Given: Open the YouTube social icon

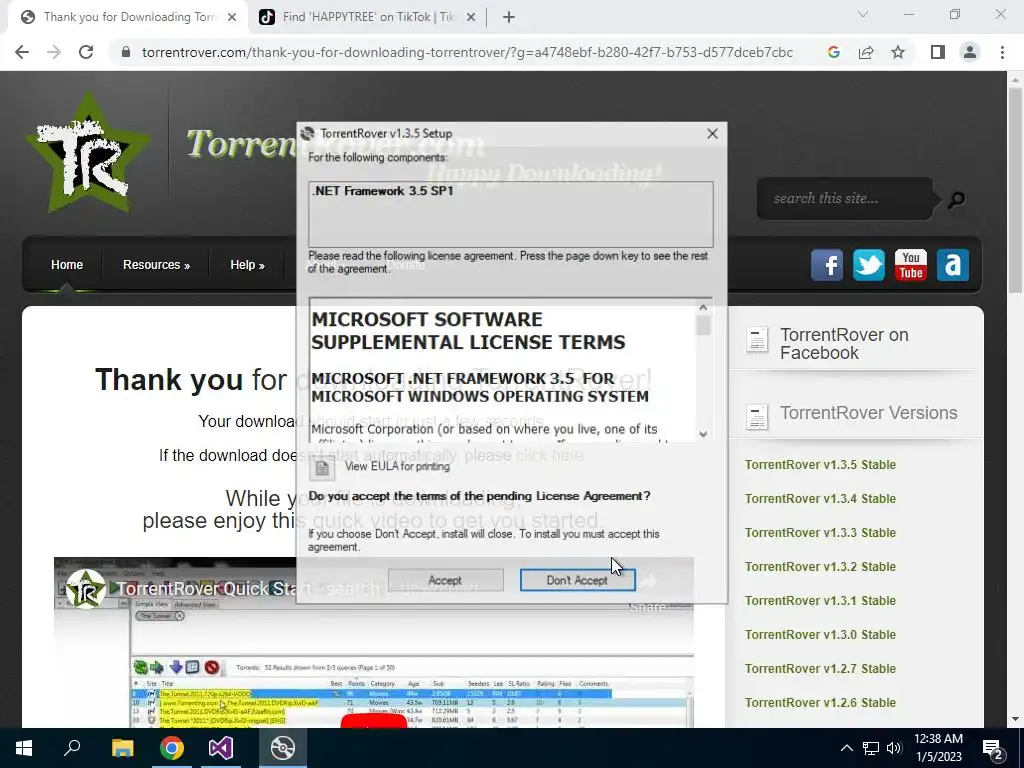Looking at the screenshot, I should (910, 265).
